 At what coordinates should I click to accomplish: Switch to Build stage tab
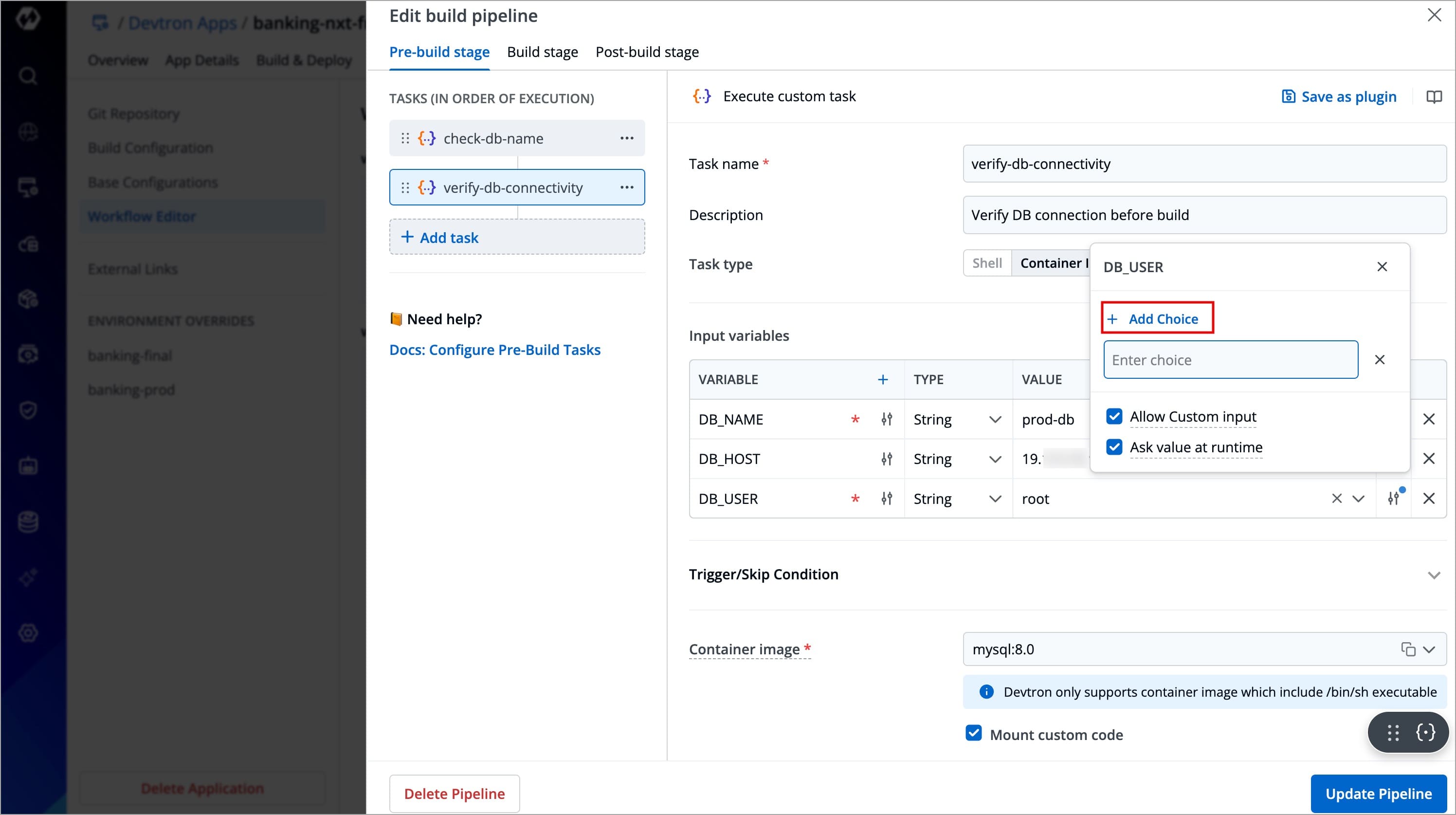[x=542, y=52]
